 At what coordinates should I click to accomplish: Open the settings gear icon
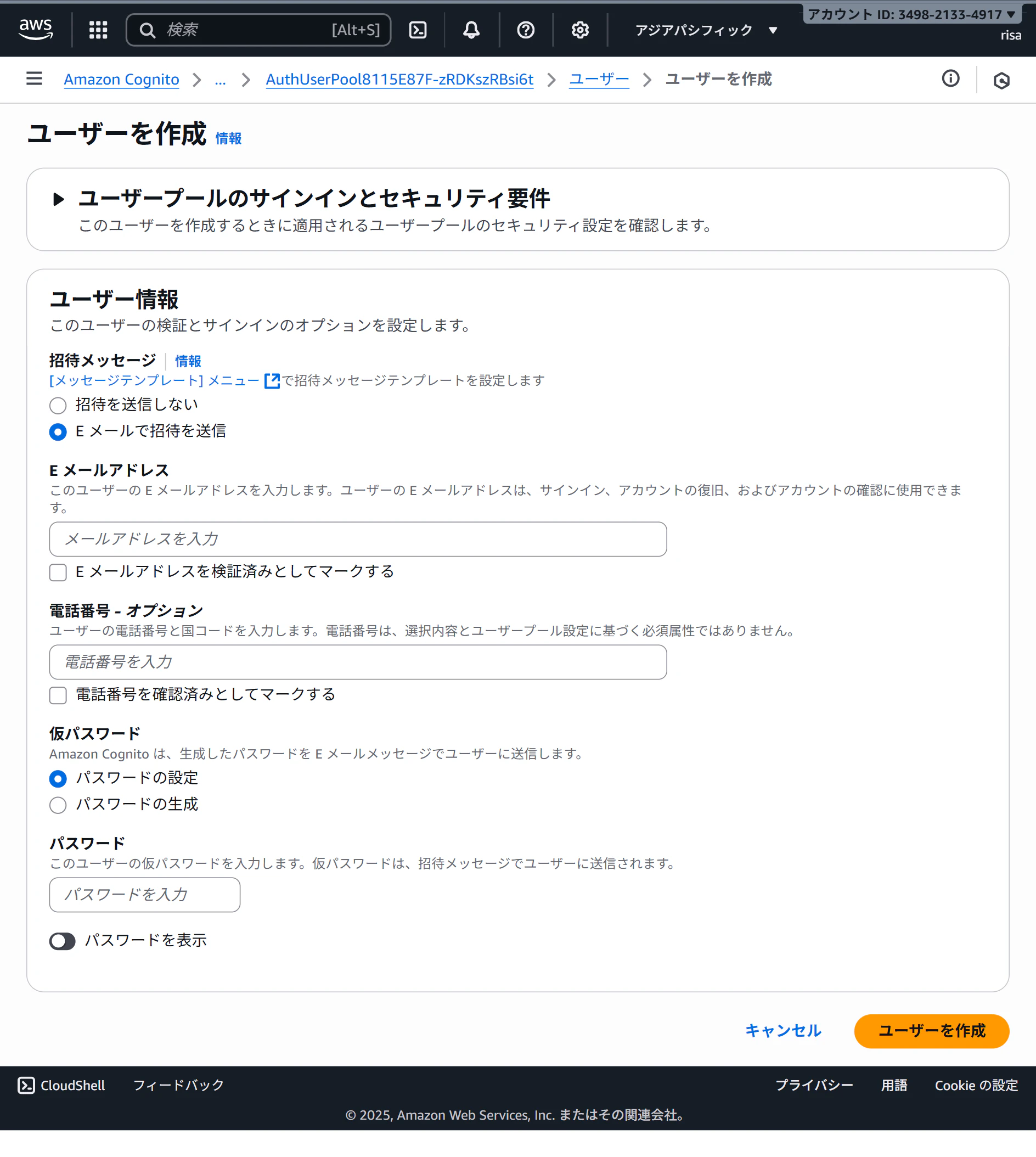pyautogui.click(x=579, y=30)
